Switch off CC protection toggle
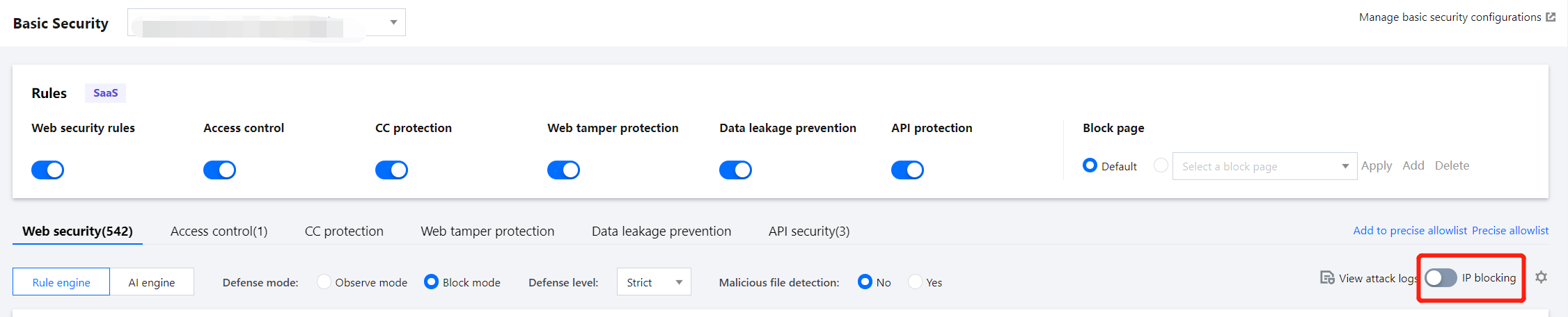This screenshot has height=317, width=1568. tap(391, 170)
